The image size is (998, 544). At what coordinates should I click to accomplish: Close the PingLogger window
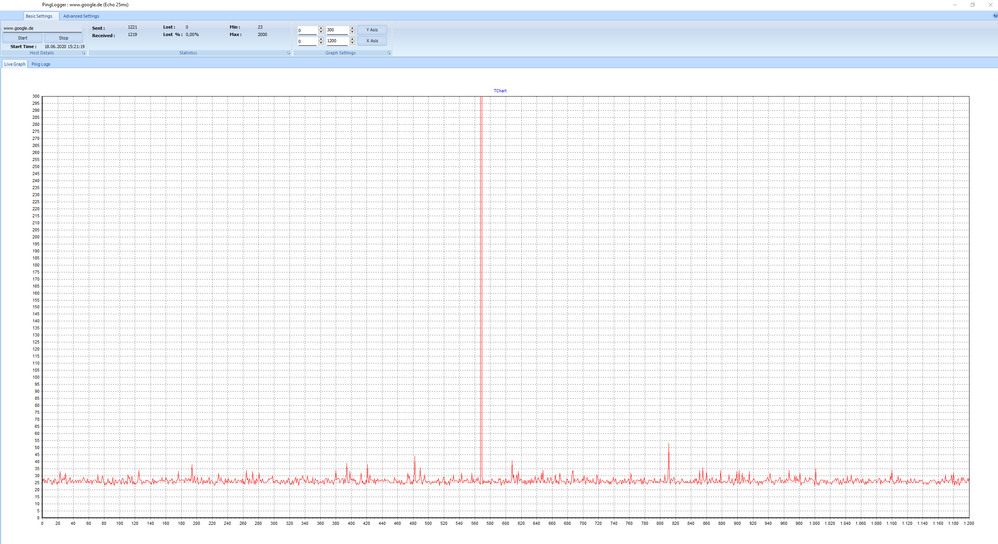pyautogui.click(x=990, y=4)
